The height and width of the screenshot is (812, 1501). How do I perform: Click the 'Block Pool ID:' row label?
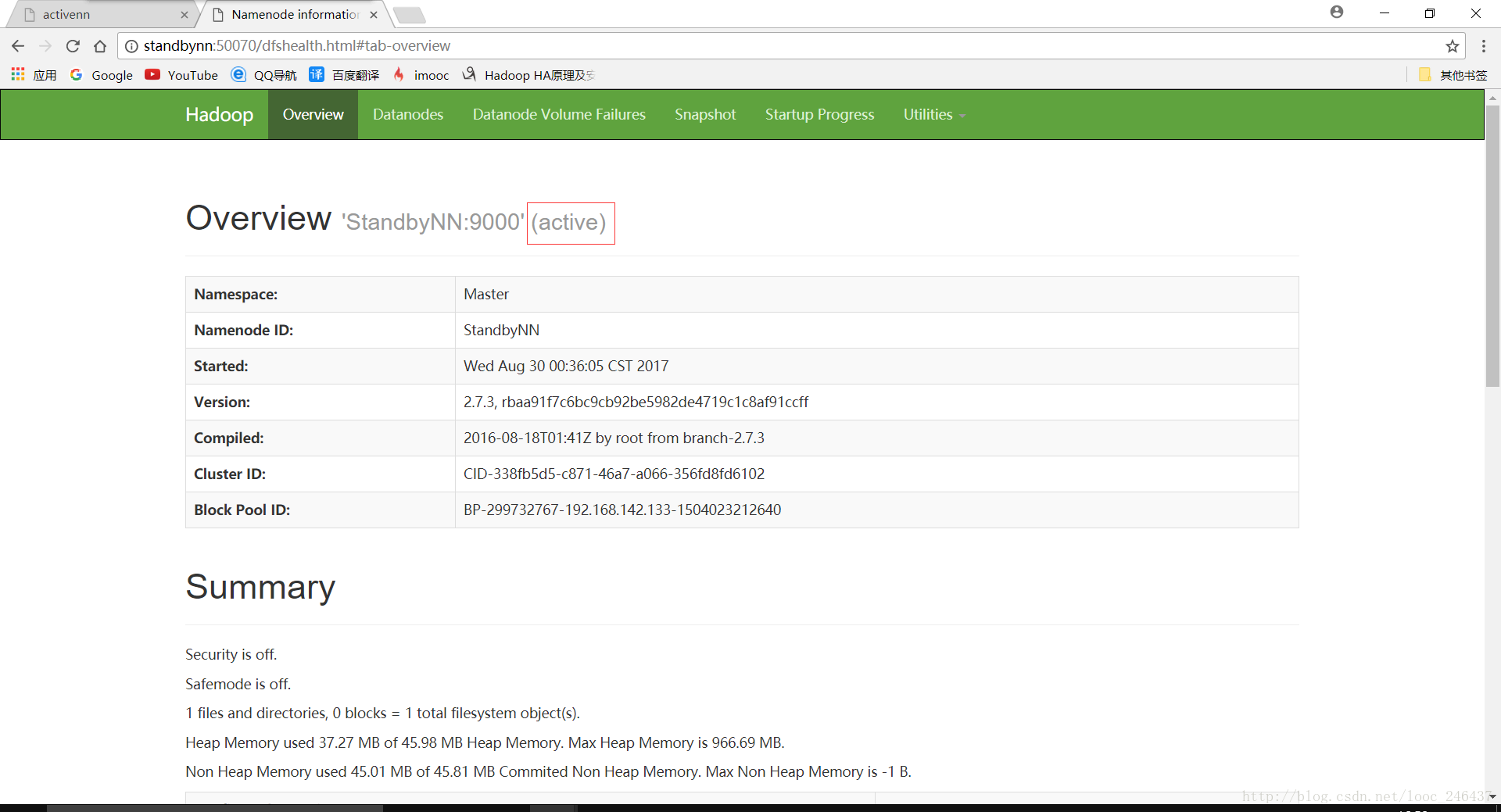pos(242,510)
